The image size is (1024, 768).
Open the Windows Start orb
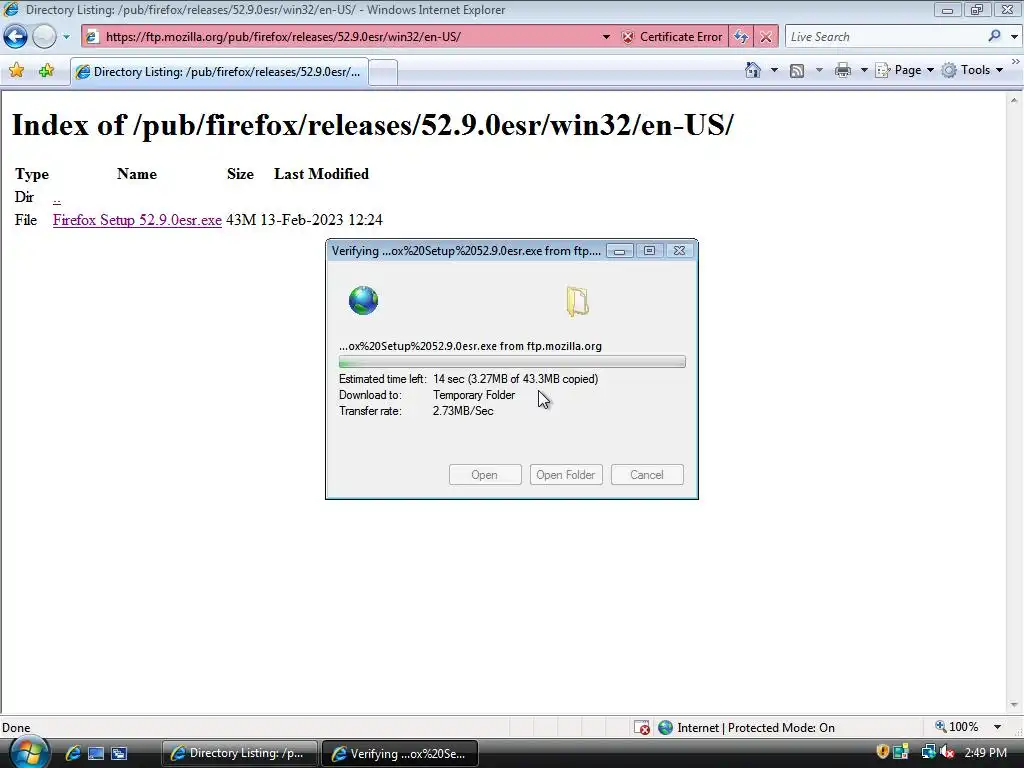pyautogui.click(x=27, y=752)
